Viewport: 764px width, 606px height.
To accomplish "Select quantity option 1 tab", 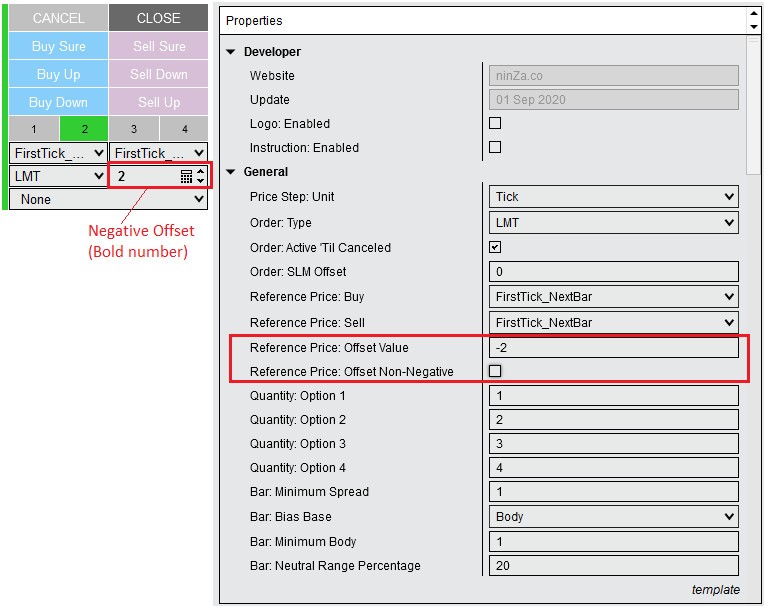I will [34, 129].
